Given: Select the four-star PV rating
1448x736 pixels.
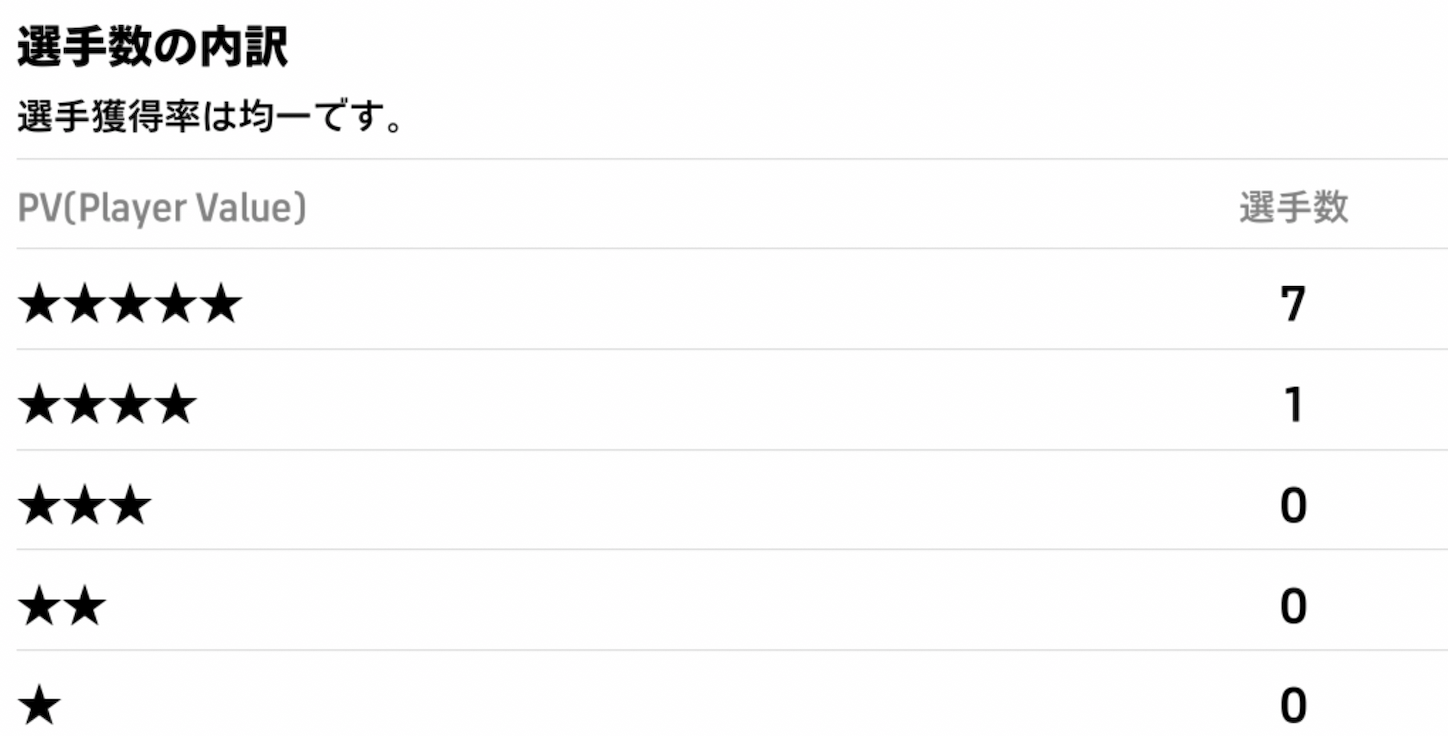Looking at the screenshot, I should coord(107,406).
